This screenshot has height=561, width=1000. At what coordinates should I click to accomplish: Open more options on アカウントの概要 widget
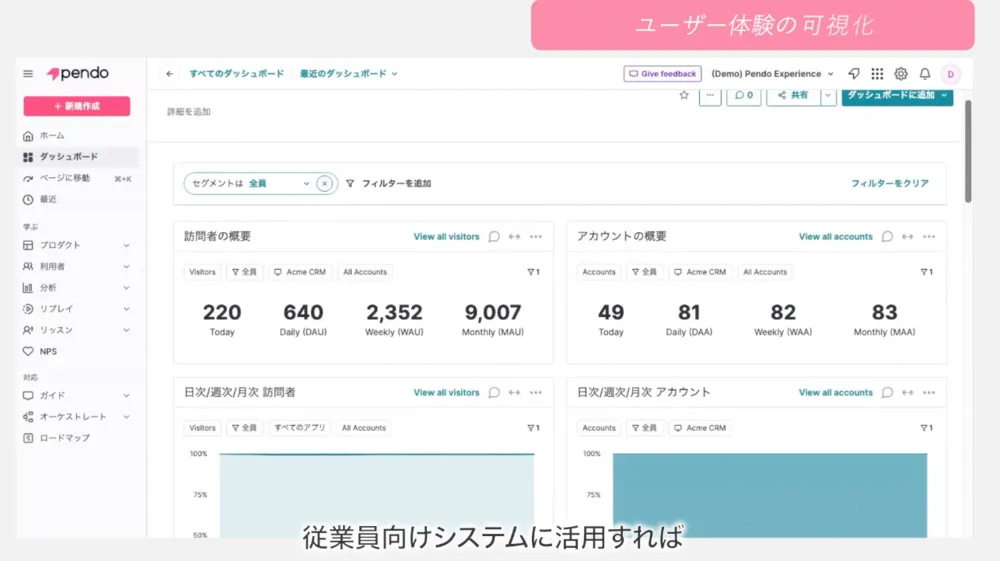[929, 237]
